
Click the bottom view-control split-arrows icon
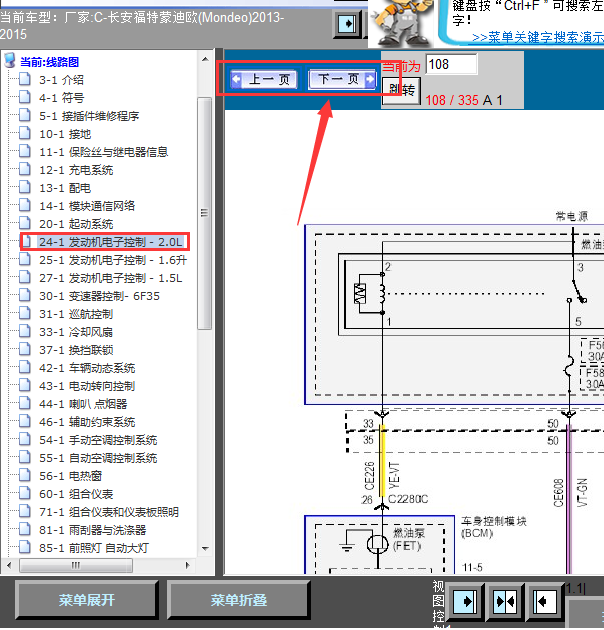505,601
